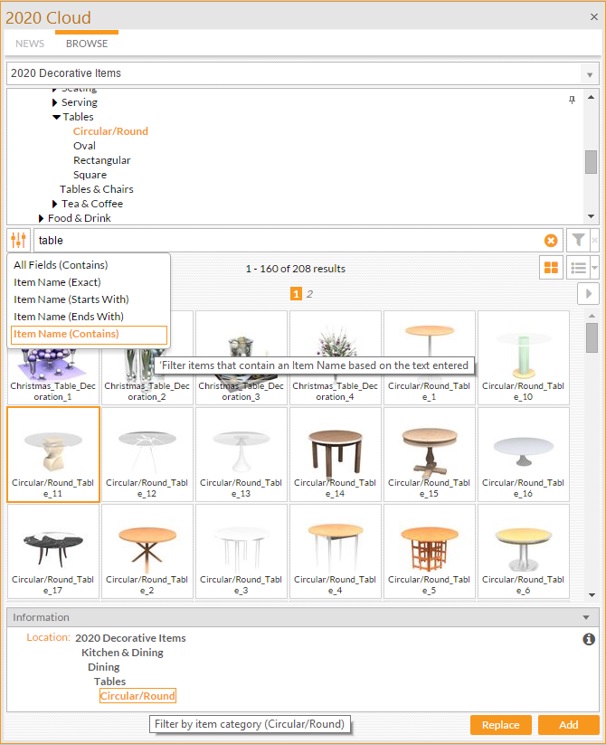
Task: Select Circular/Round_Table_10 thumbnail
Action: click(523, 358)
